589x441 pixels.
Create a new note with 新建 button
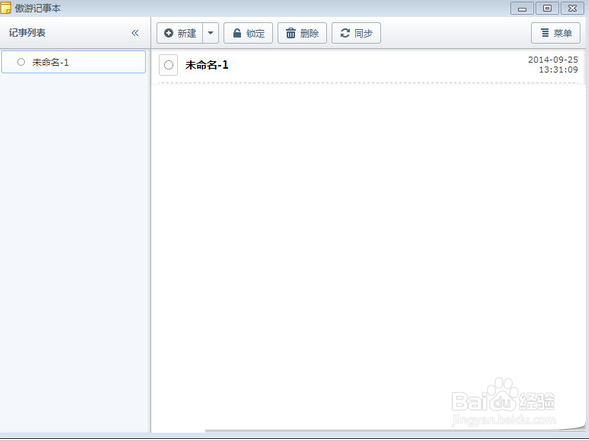[180, 33]
